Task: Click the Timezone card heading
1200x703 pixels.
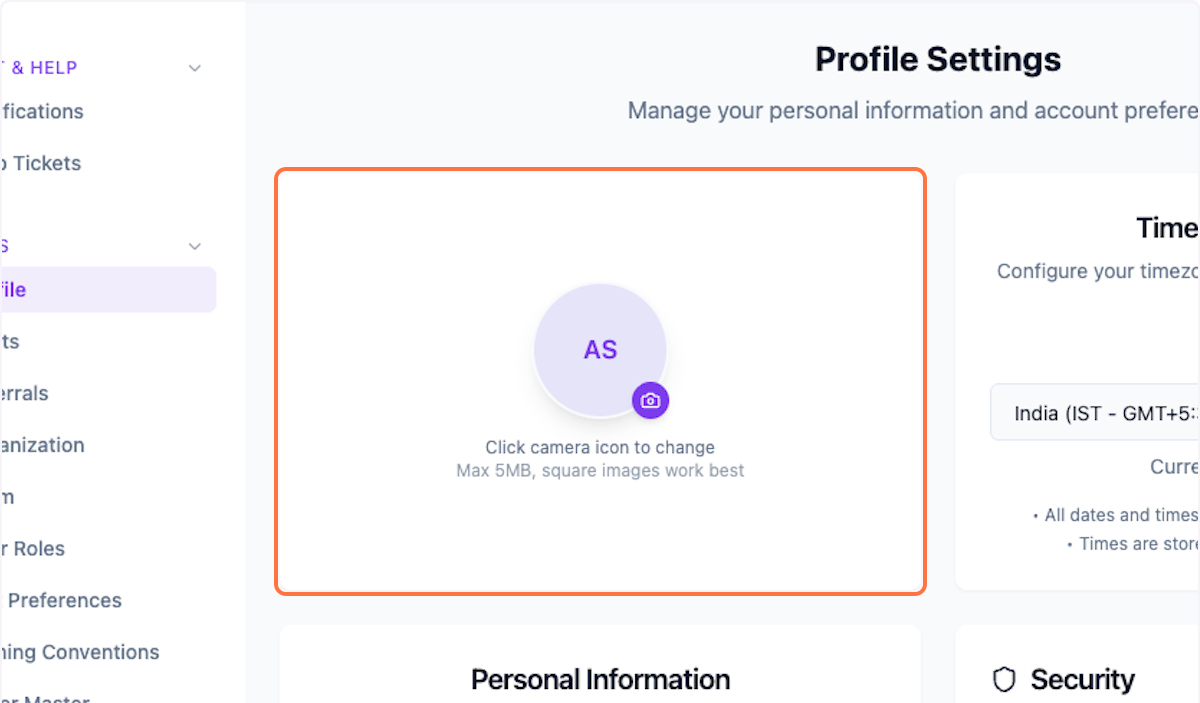Action: click(1166, 228)
